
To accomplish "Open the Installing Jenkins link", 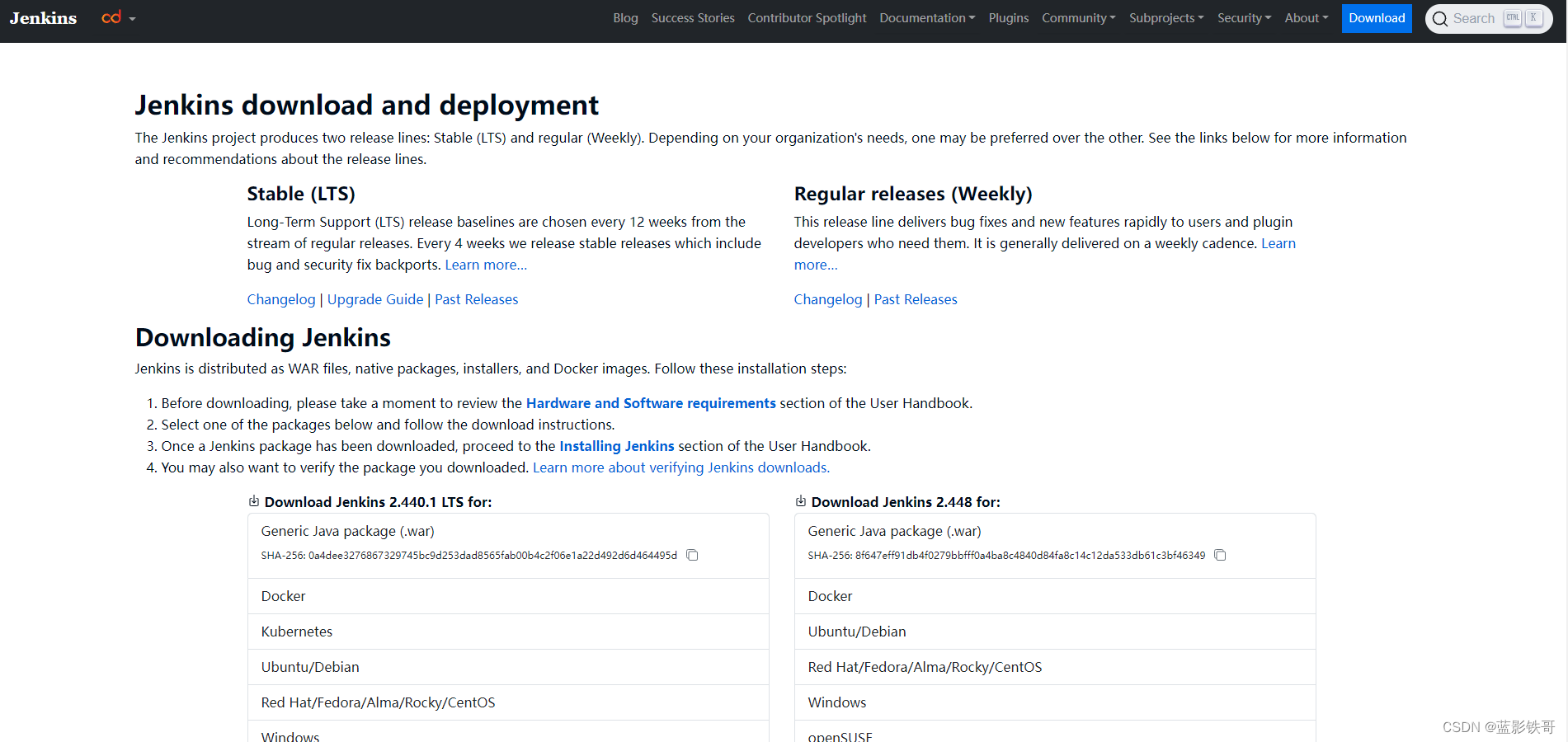I will coord(617,446).
